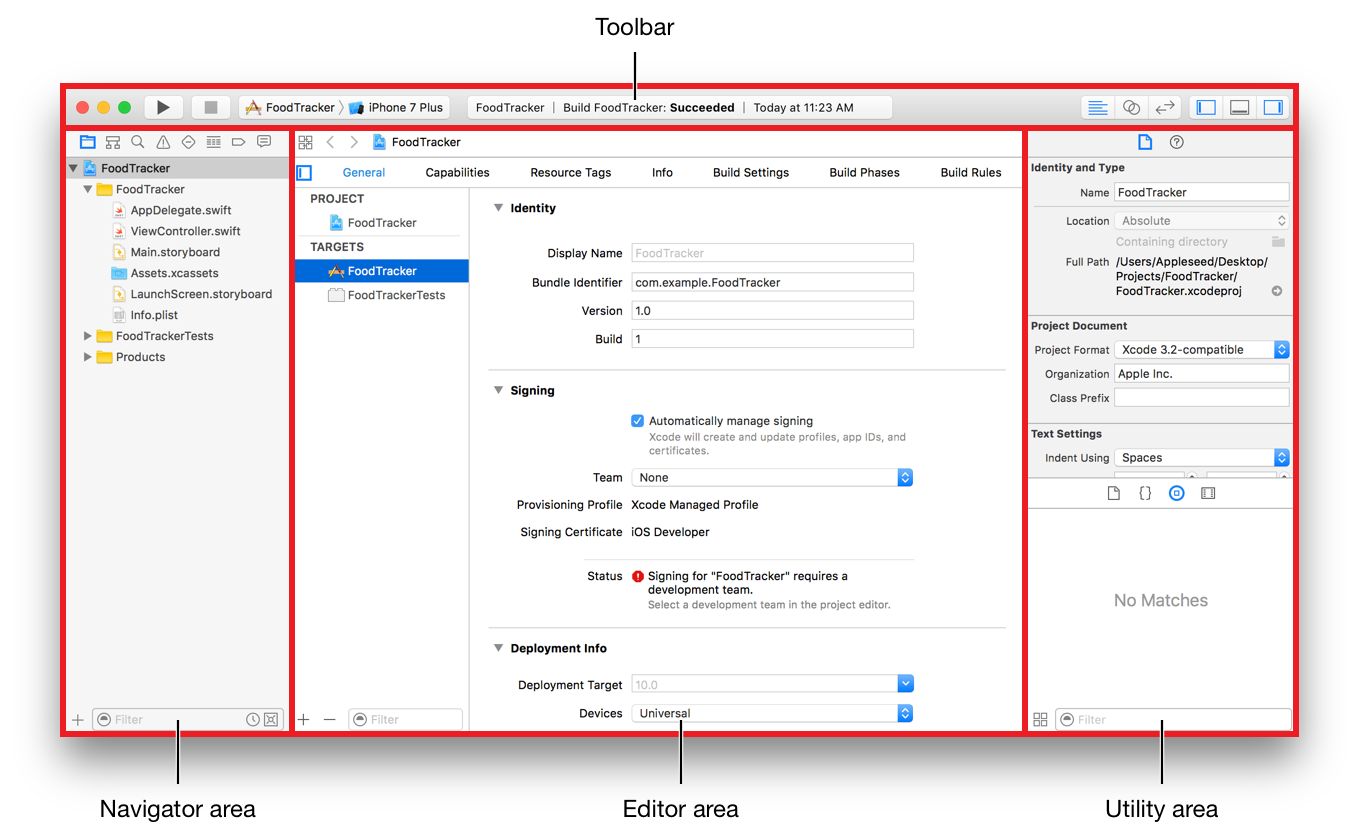Show only source-controlled files
This screenshot has height=836, width=1360.
tap(271, 719)
